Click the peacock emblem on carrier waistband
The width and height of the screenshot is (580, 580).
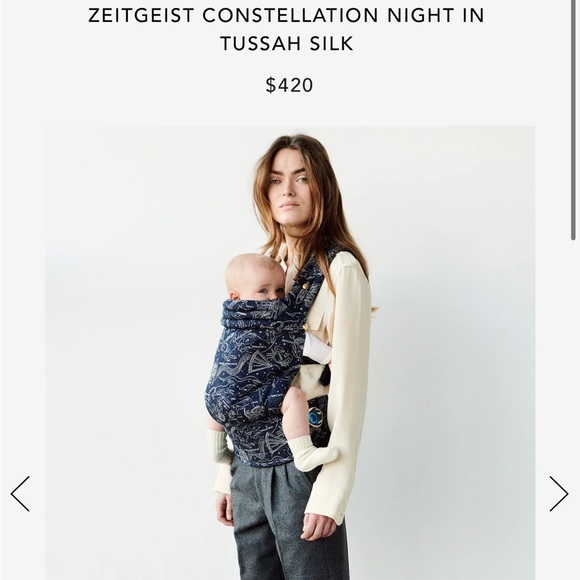tap(316, 417)
